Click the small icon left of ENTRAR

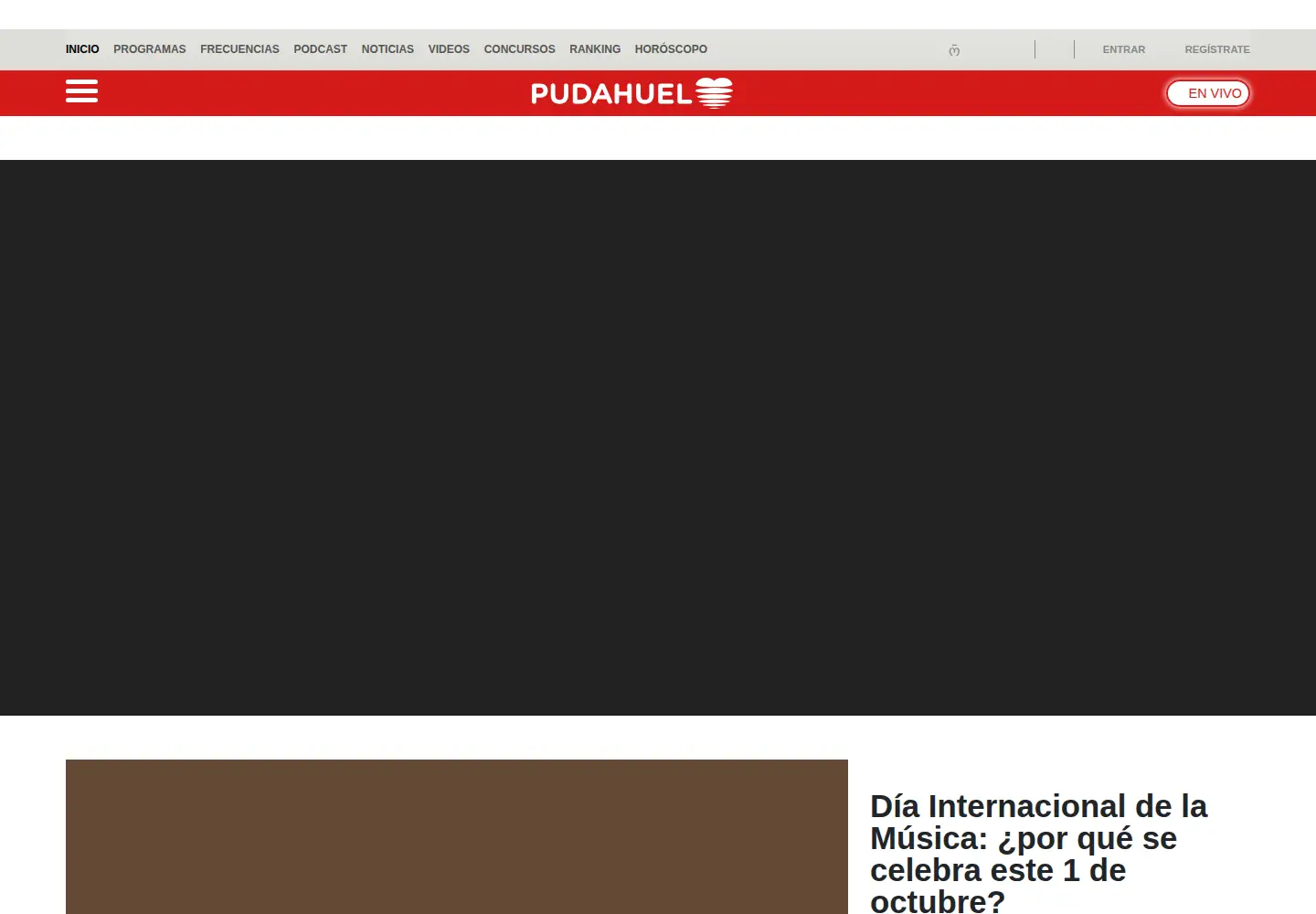(x=954, y=50)
